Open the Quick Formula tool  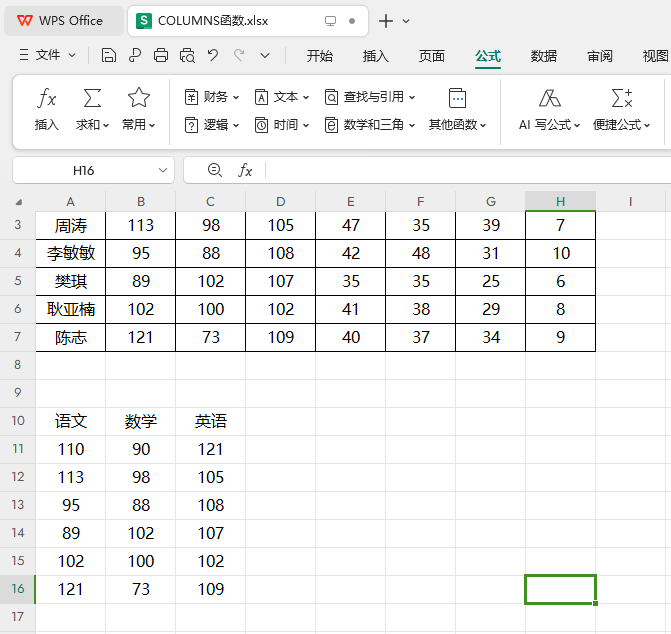coord(621,109)
